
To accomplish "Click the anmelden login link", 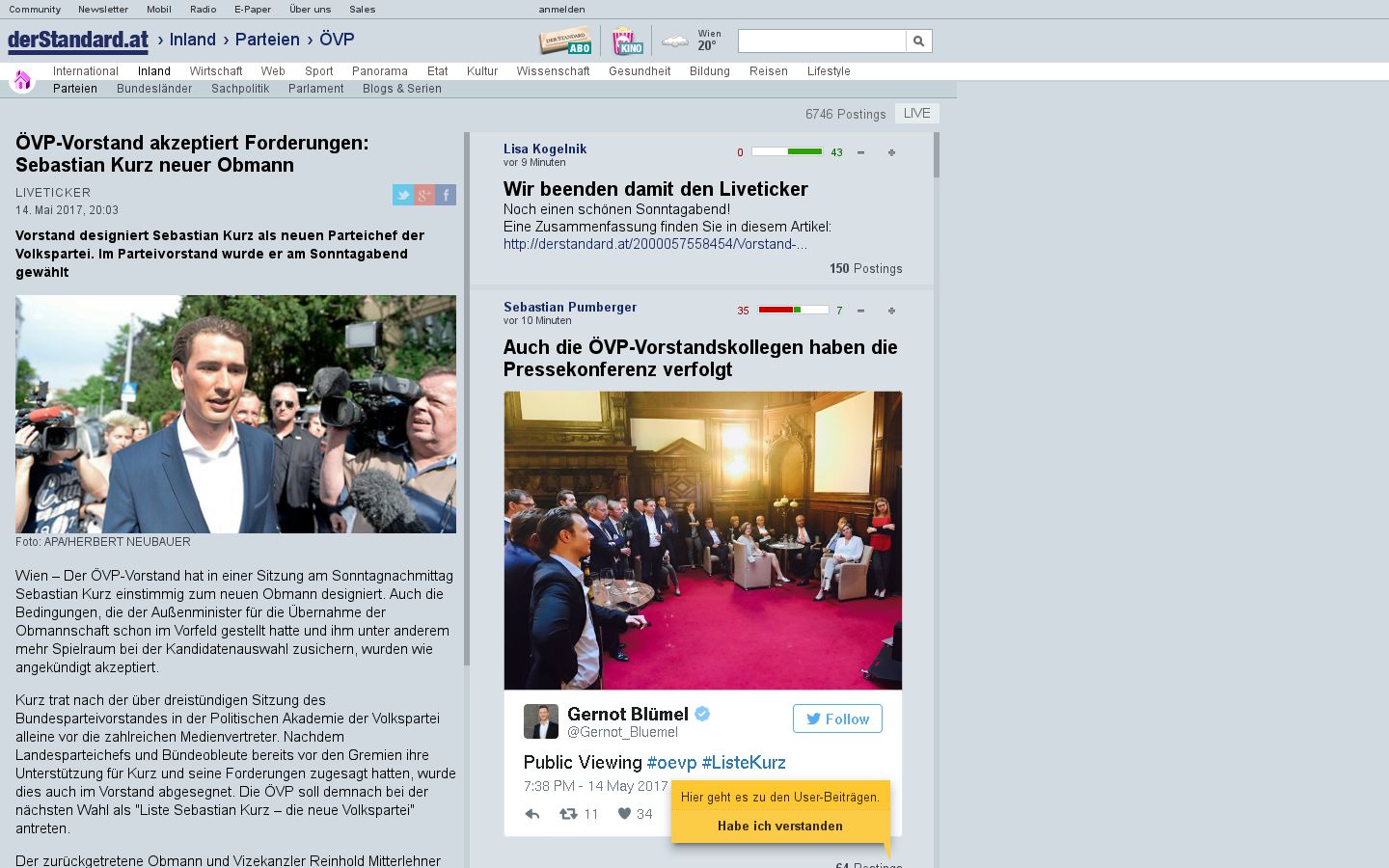I will coord(561,9).
